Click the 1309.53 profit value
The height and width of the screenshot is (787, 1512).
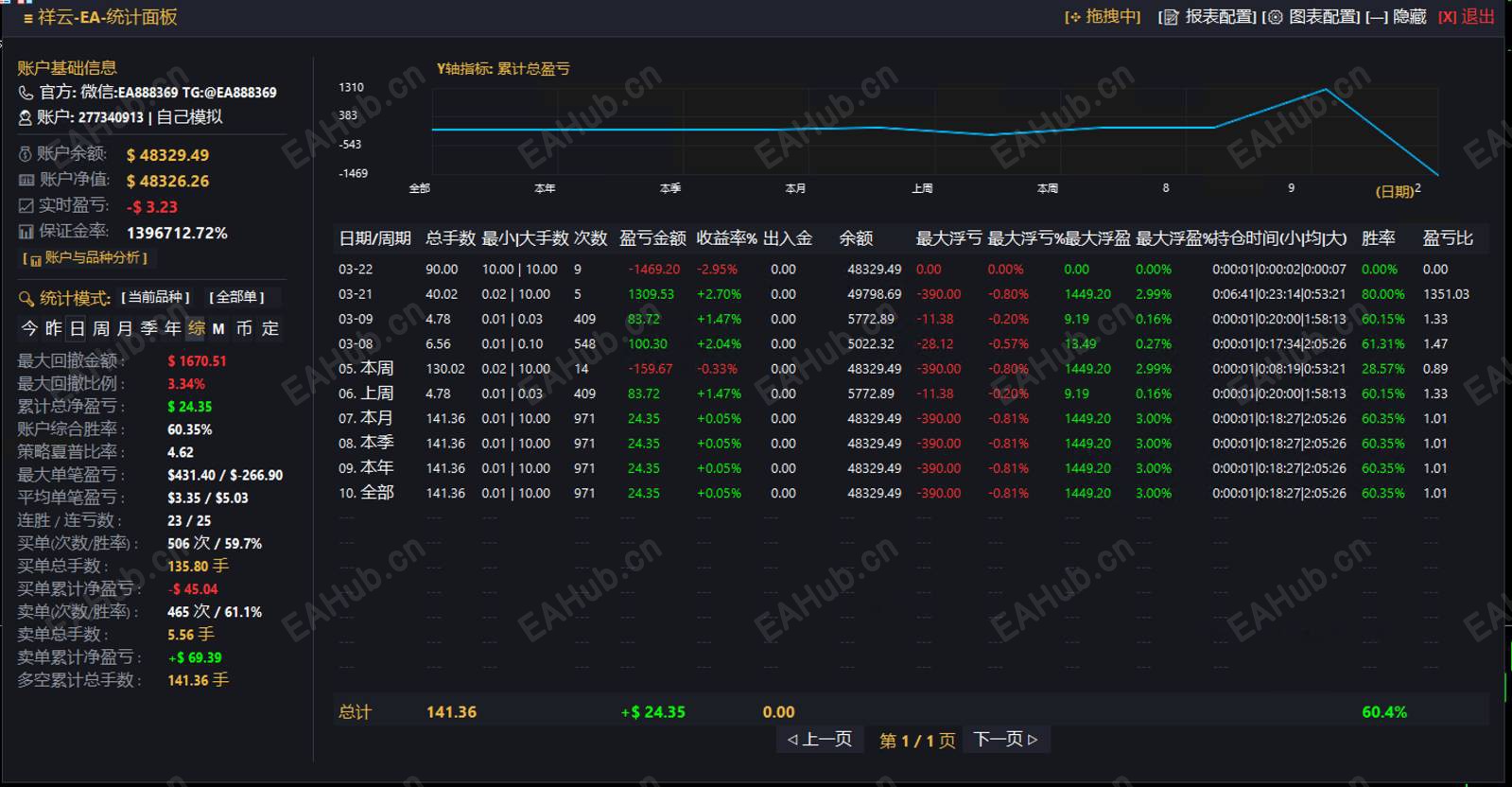click(x=651, y=294)
